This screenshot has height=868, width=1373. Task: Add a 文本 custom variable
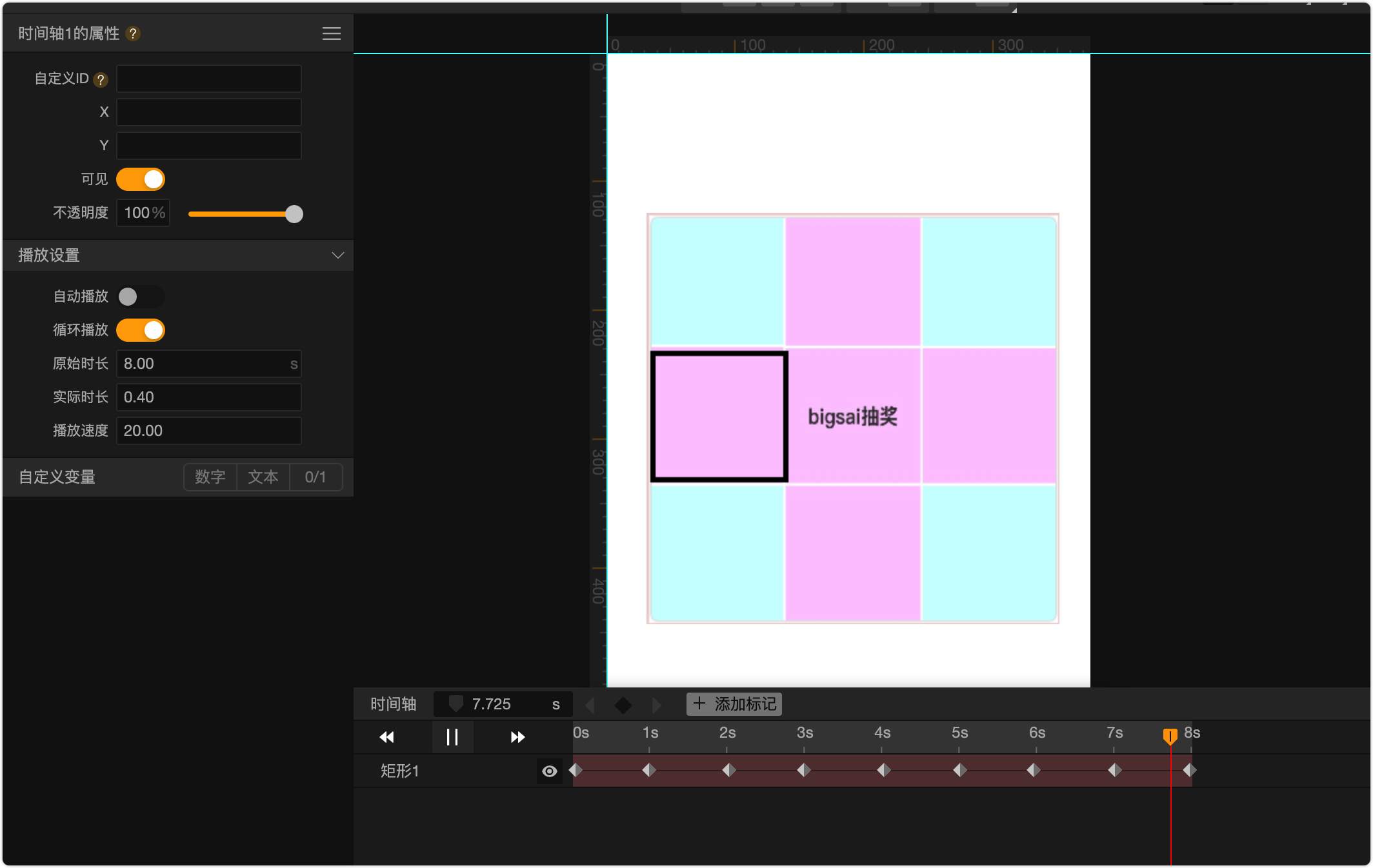(263, 477)
